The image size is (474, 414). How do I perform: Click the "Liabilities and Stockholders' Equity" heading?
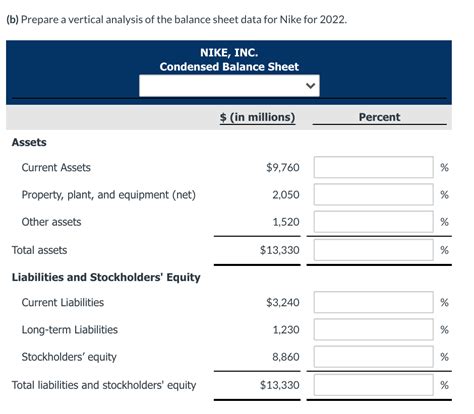pyautogui.click(x=106, y=277)
